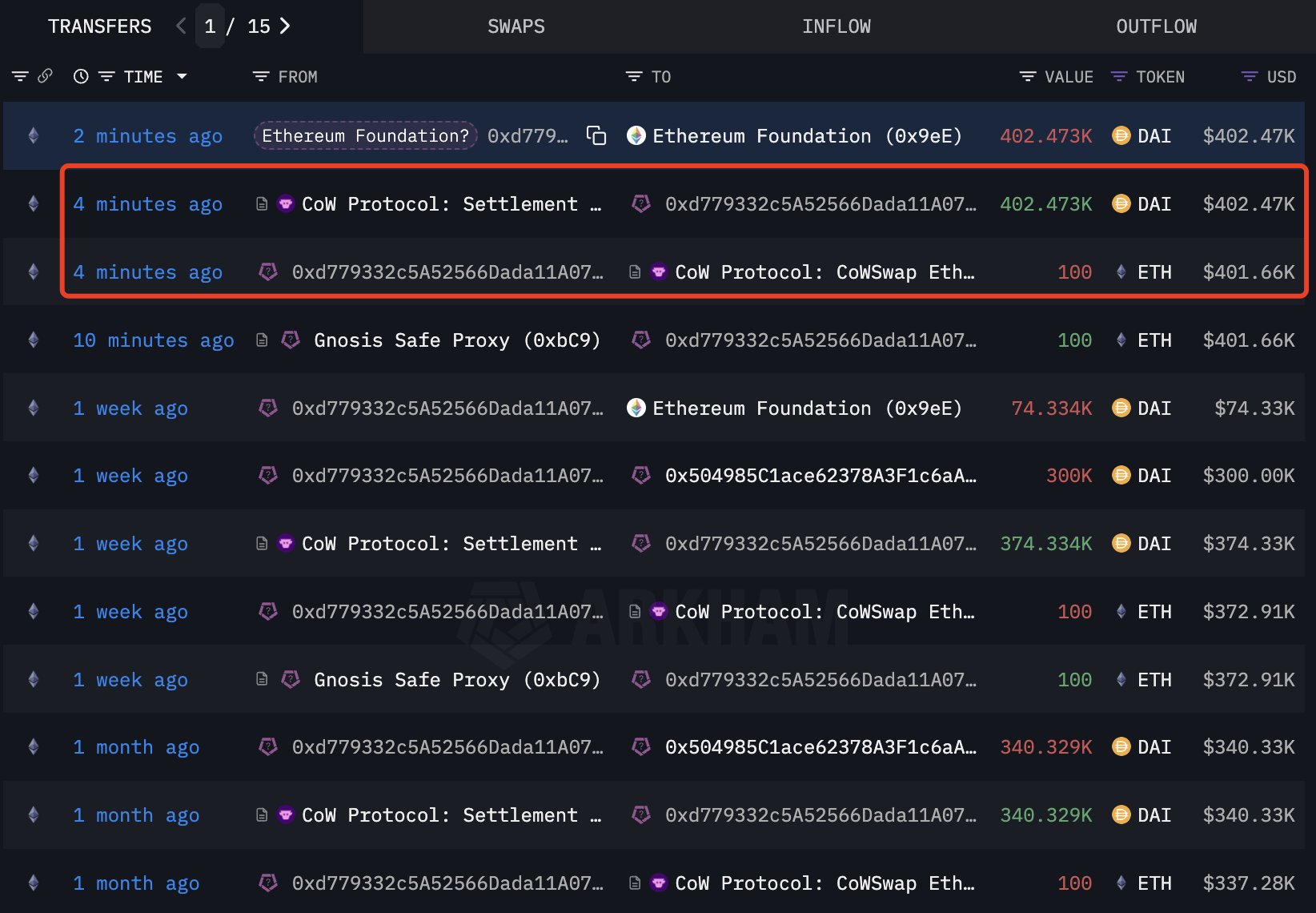Click the 'Ethereum Foundation?' dashed label
This screenshot has width=1316, height=913.
click(365, 136)
